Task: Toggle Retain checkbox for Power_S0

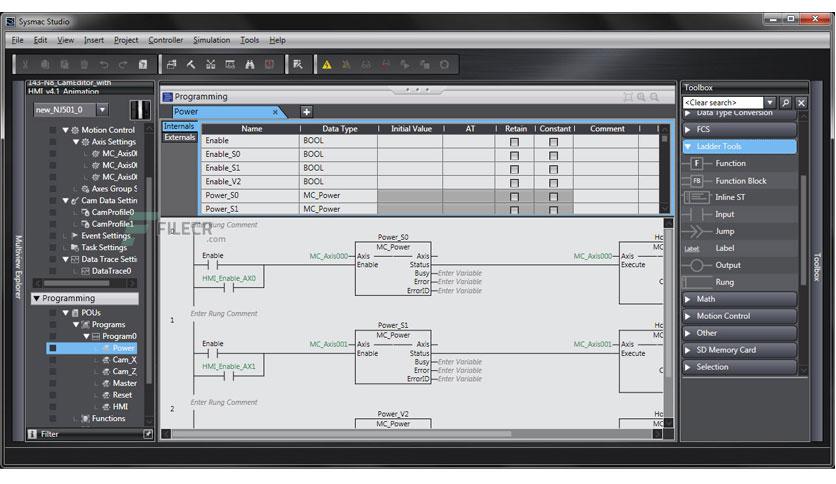Action: pyautogui.click(x=514, y=197)
